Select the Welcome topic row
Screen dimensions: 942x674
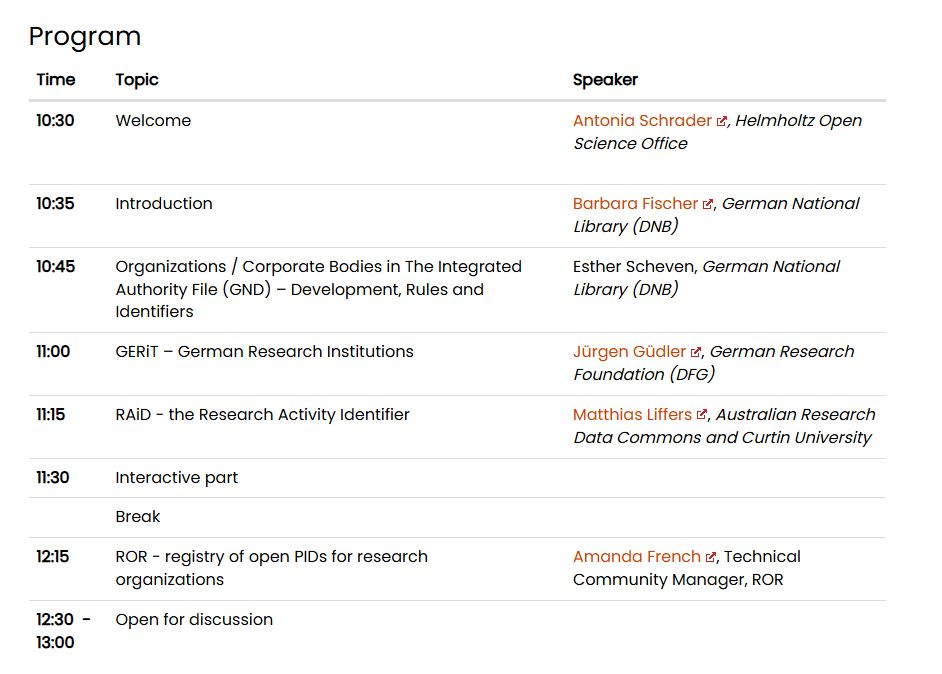coord(153,121)
